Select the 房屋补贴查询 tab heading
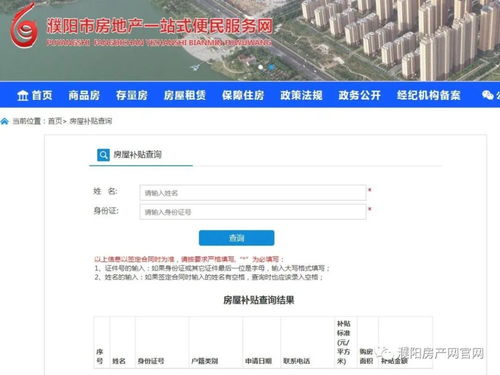500x375 pixels. tap(137, 155)
